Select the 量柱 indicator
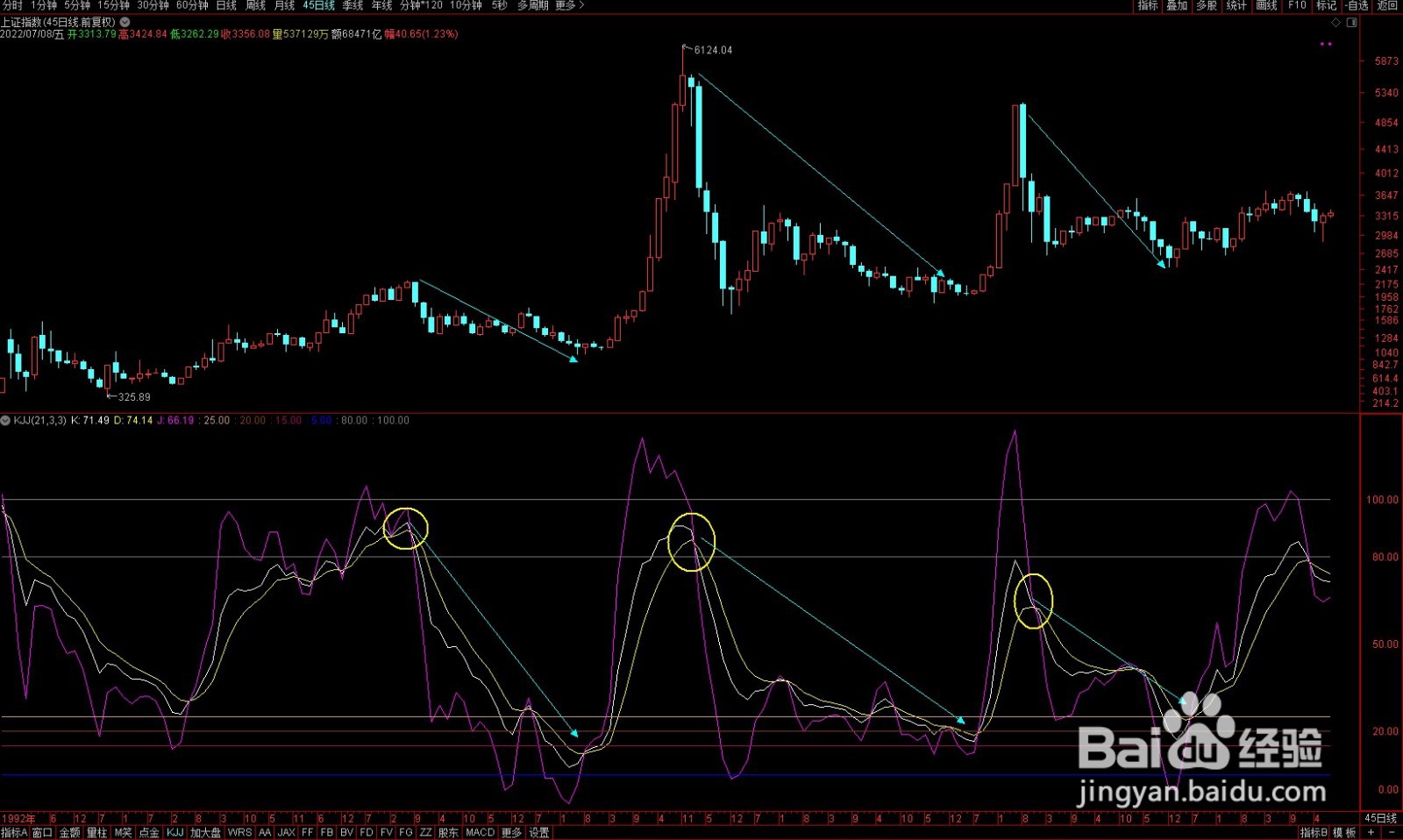 (x=96, y=833)
